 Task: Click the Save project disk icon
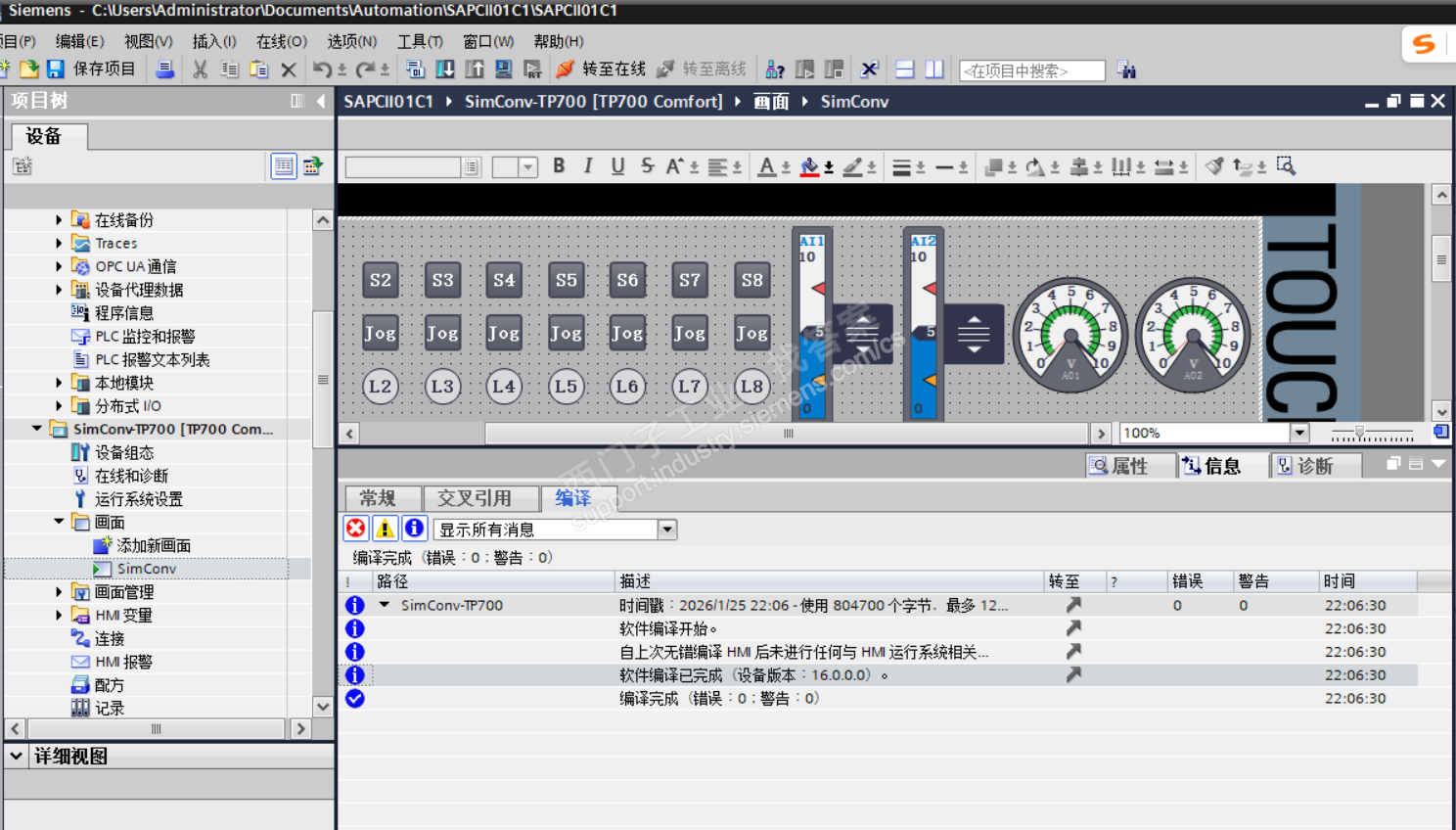[x=55, y=69]
